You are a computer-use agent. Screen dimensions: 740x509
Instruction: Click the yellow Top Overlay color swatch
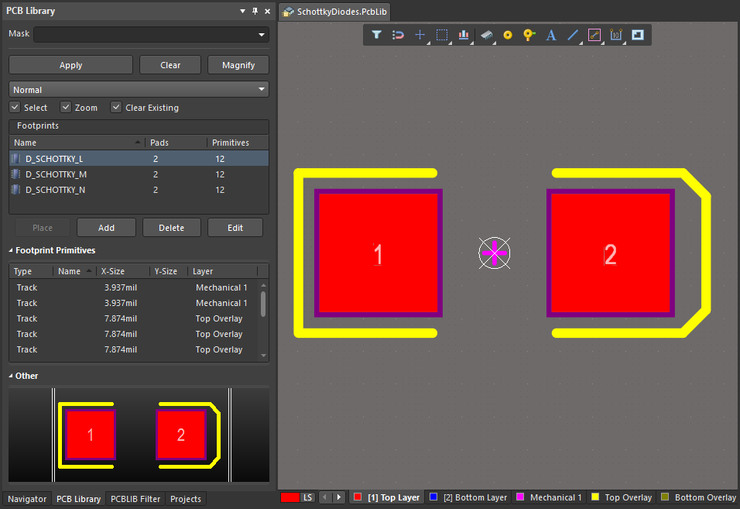(x=595, y=497)
